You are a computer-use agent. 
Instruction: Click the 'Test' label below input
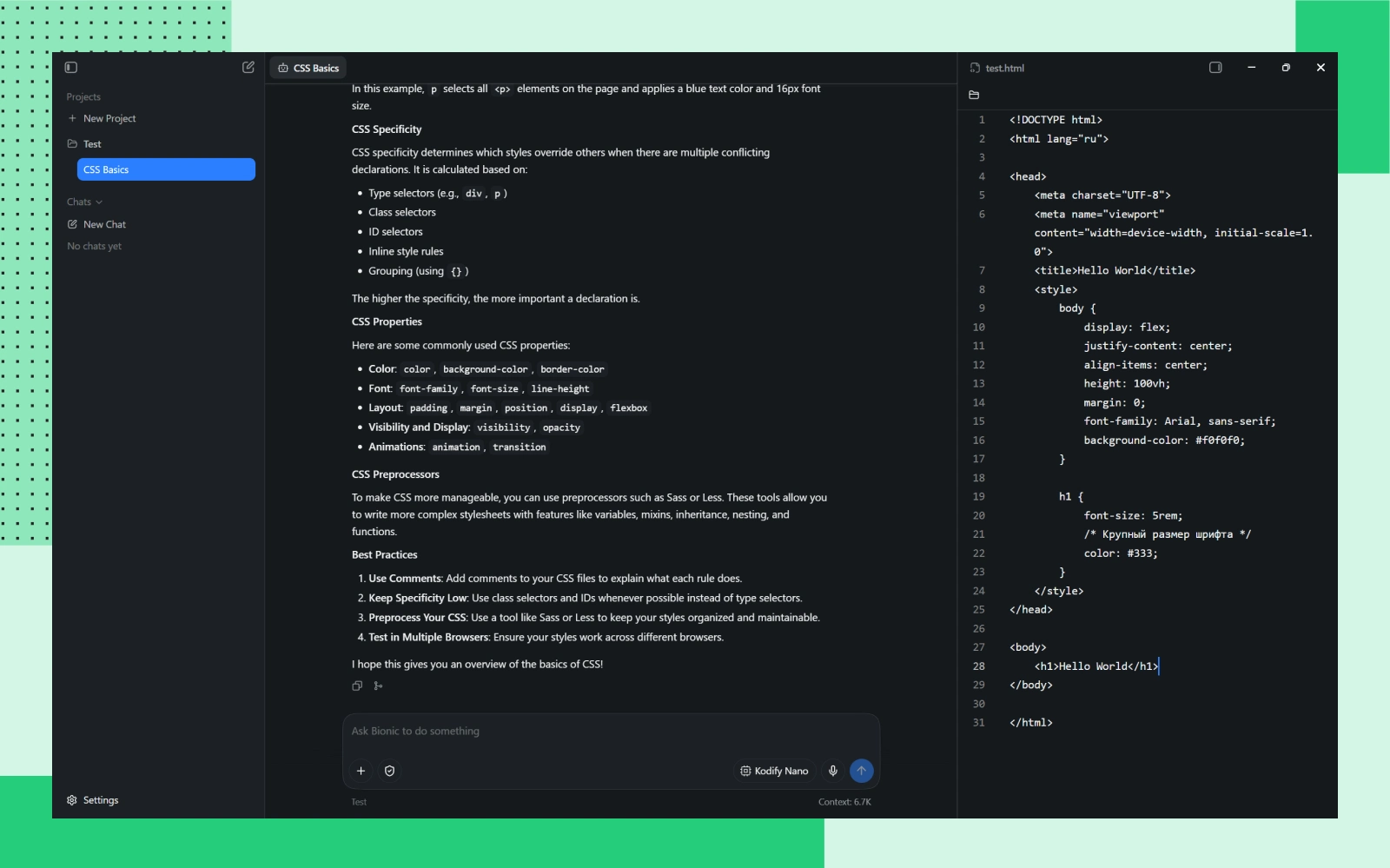[359, 802]
